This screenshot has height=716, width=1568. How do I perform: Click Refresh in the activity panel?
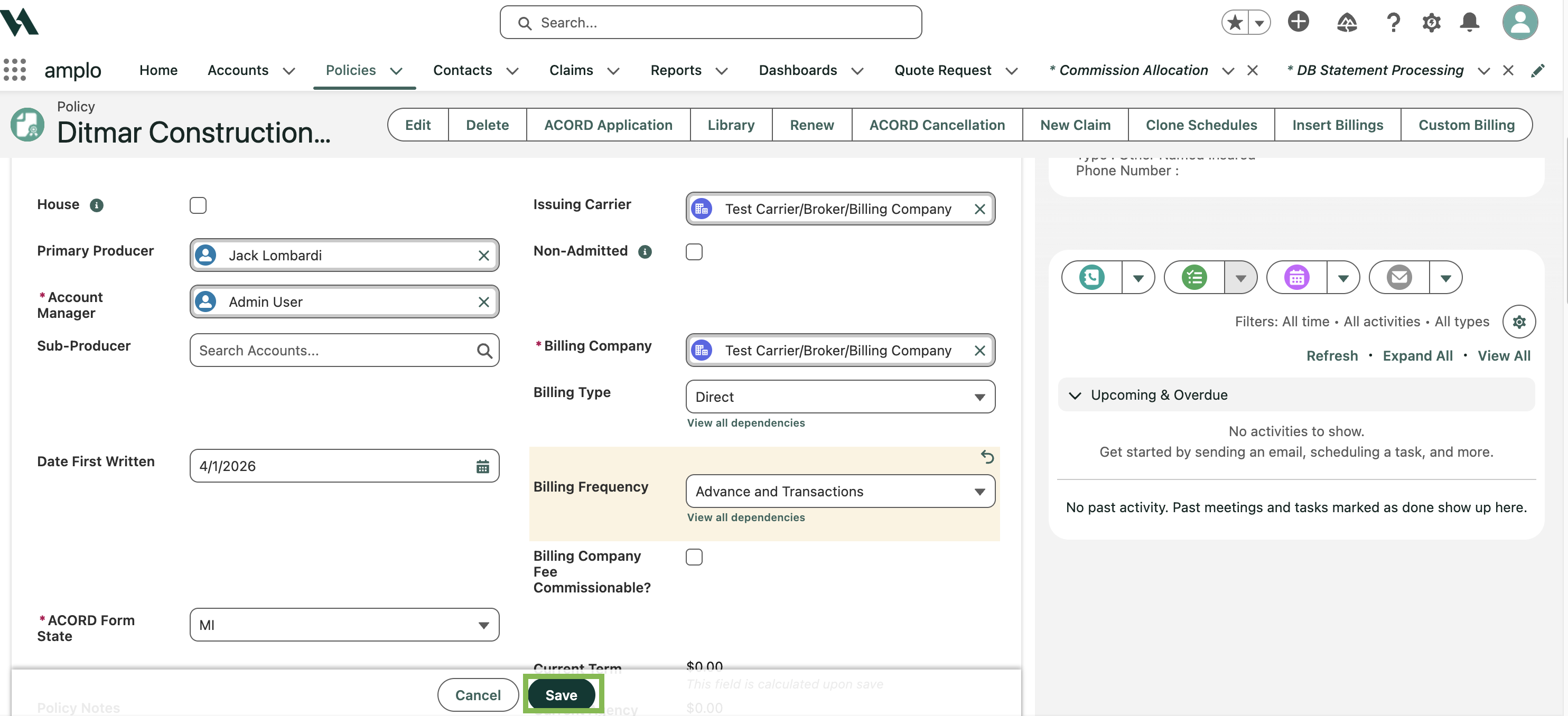click(x=1332, y=356)
